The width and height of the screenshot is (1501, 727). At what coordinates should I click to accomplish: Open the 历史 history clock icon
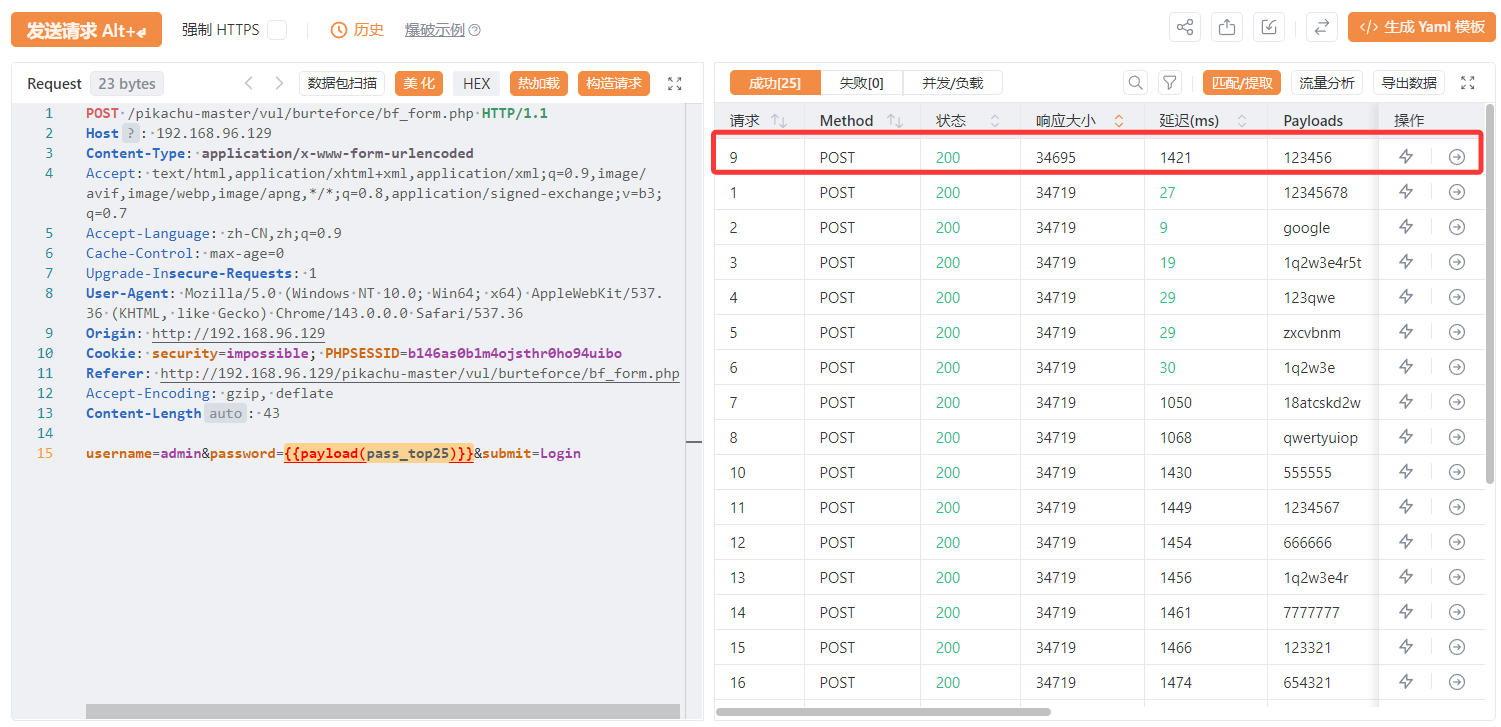pos(338,30)
